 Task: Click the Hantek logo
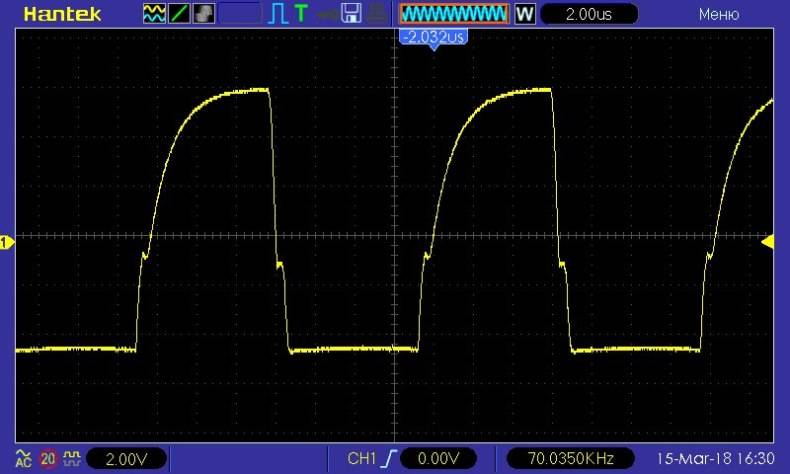pos(62,14)
